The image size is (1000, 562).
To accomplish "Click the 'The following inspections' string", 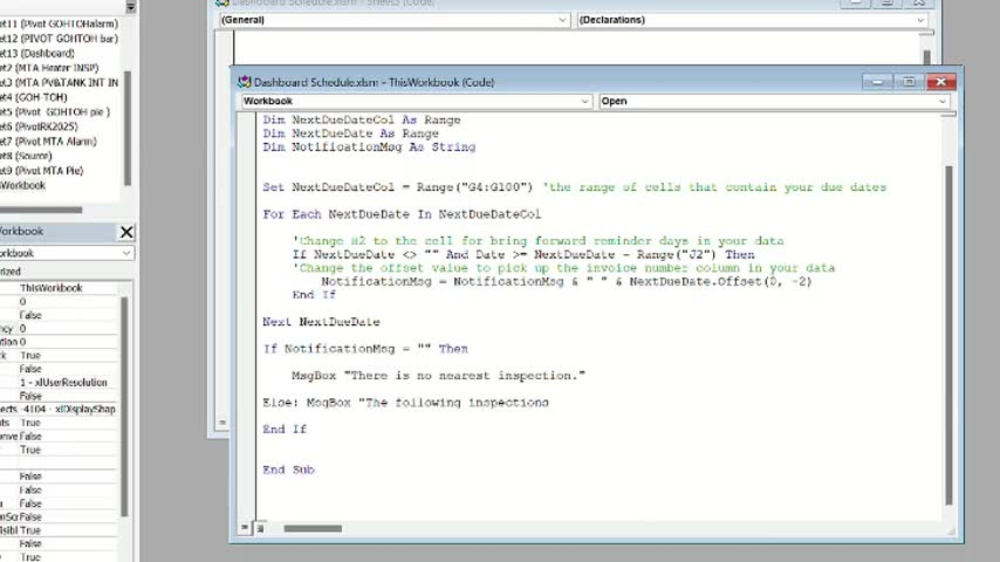I will (x=453, y=403).
